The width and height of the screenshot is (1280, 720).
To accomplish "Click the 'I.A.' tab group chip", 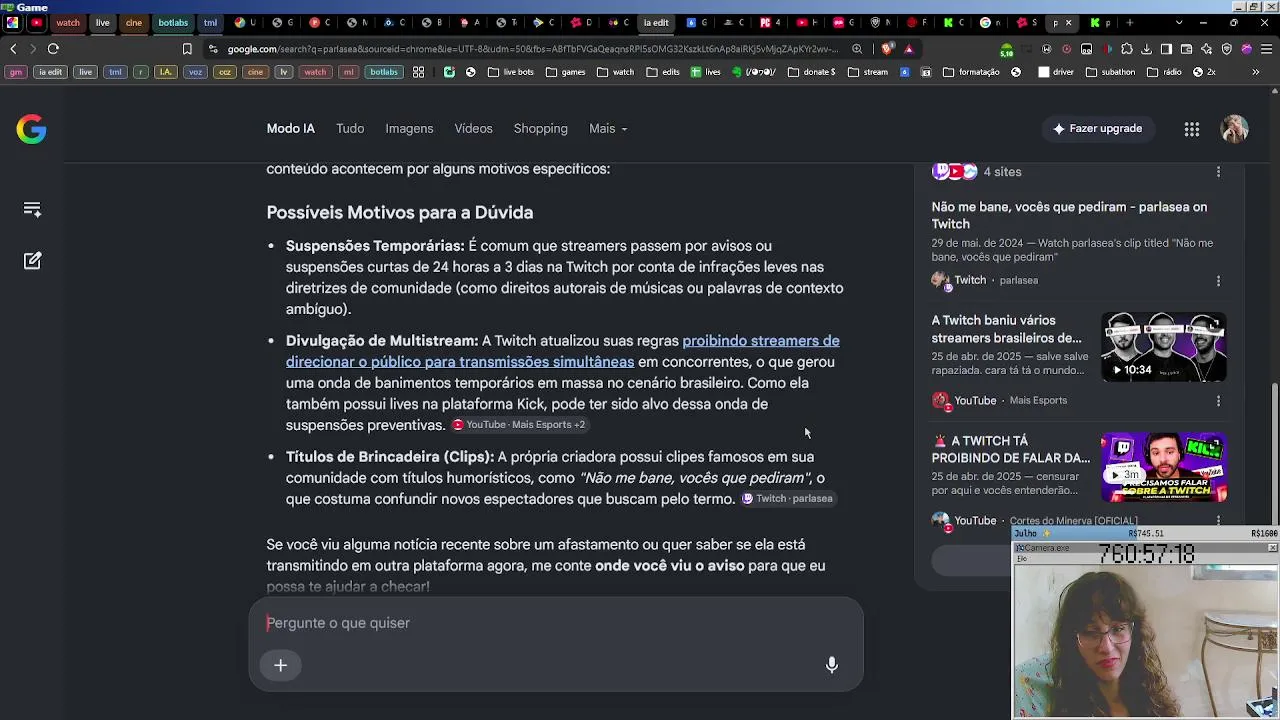I will click(x=166, y=72).
